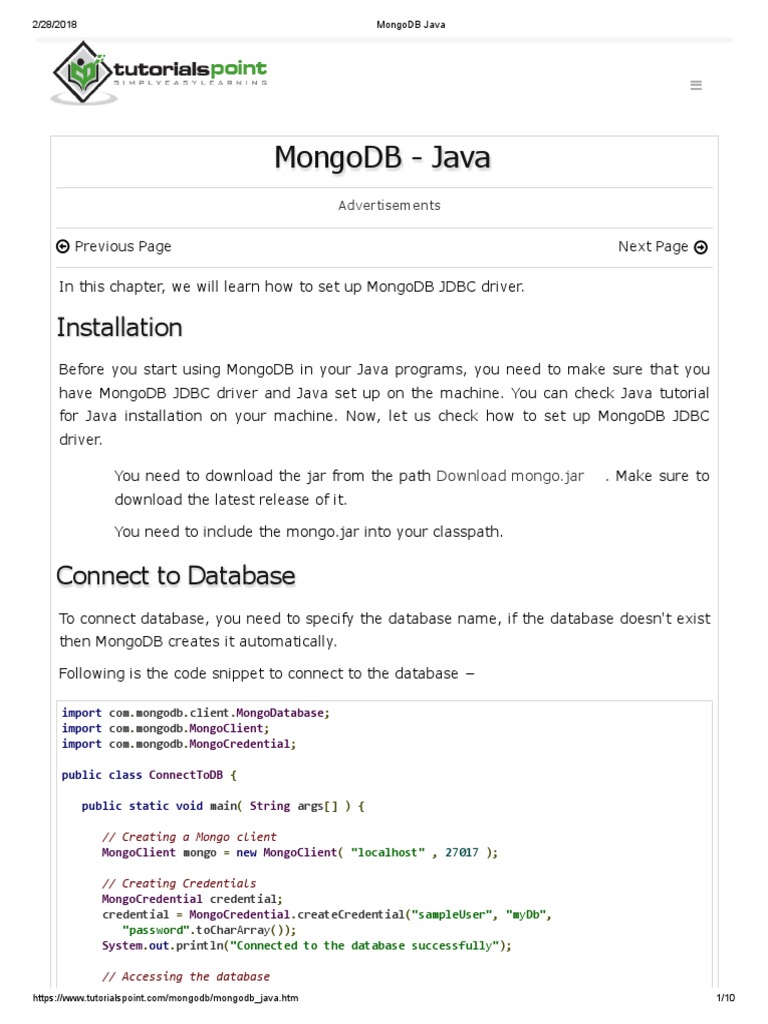Click the tutorialspoint wordmark text

tap(190, 70)
